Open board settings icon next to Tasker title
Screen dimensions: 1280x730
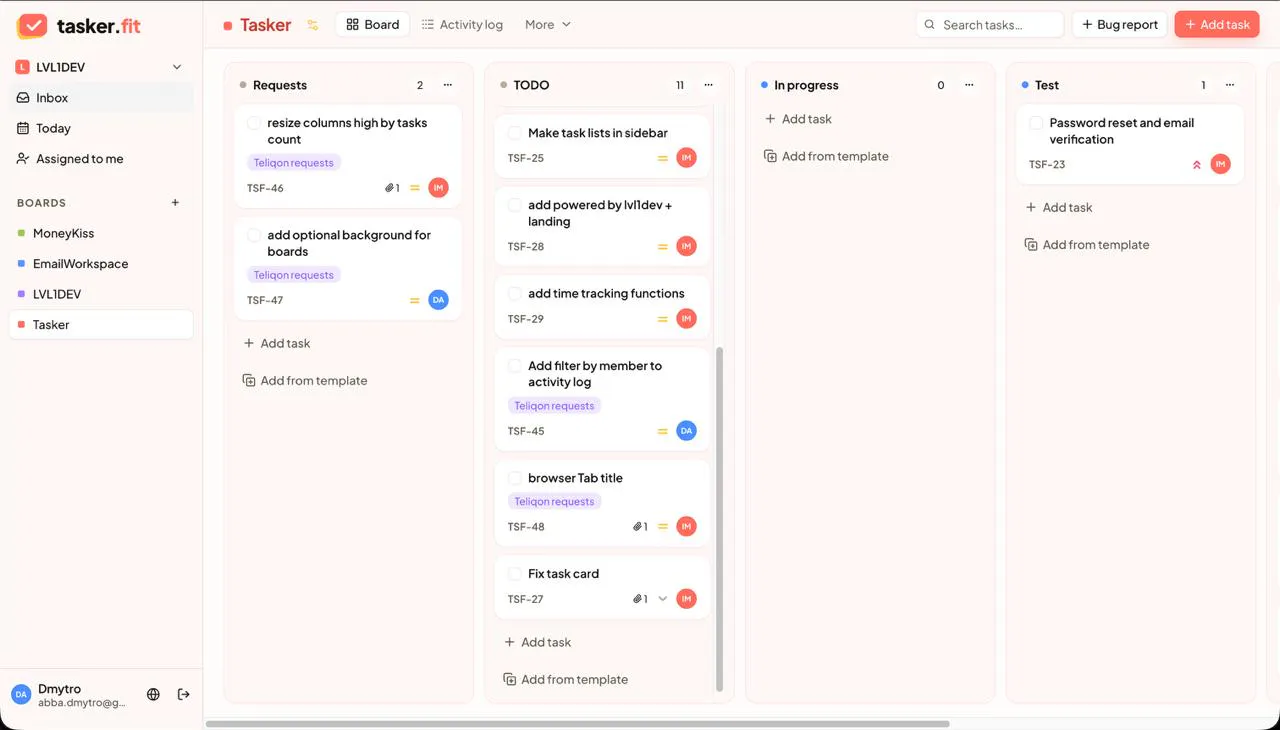313,25
